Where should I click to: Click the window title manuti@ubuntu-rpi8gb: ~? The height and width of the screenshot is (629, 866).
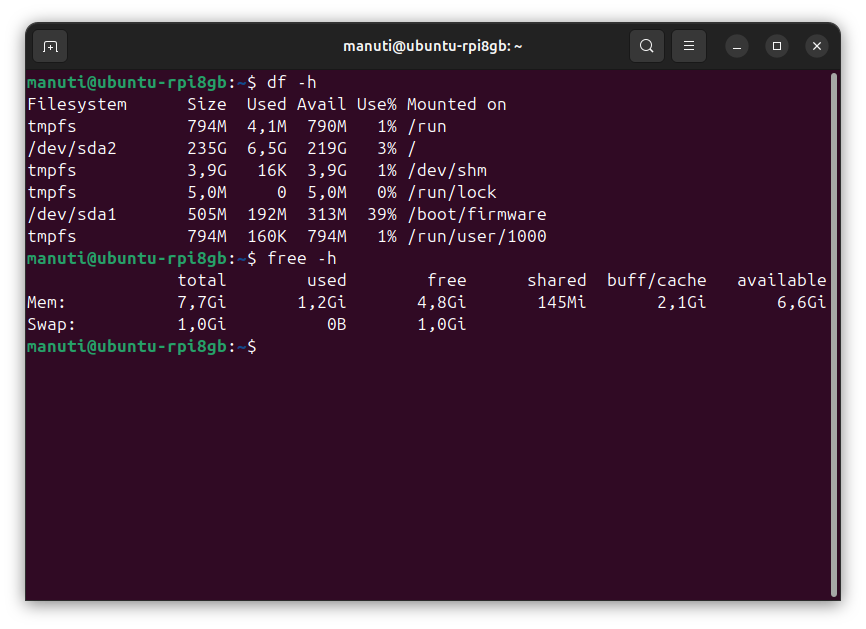[432, 46]
